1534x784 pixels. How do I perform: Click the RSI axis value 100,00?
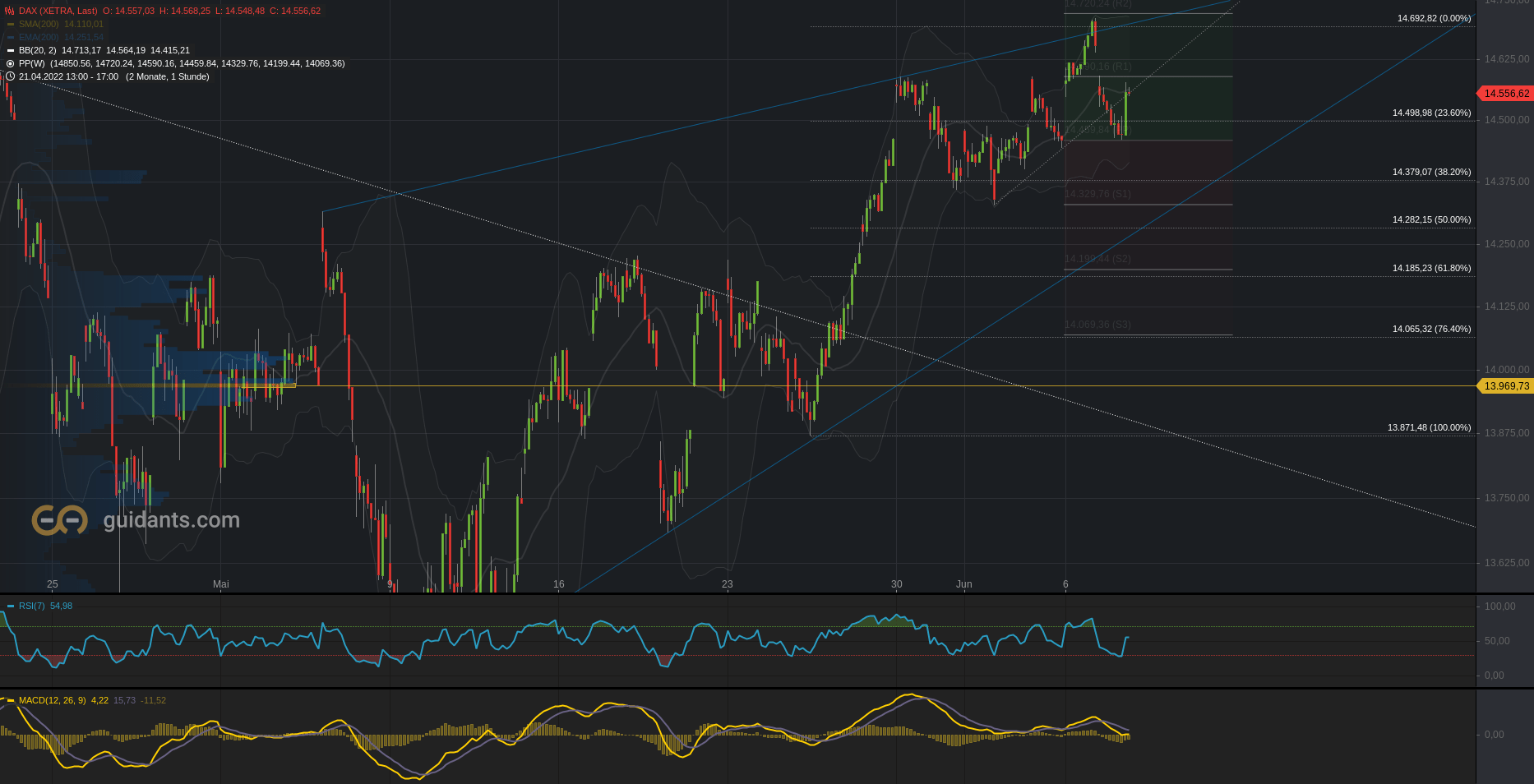[x=1500, y=606]
